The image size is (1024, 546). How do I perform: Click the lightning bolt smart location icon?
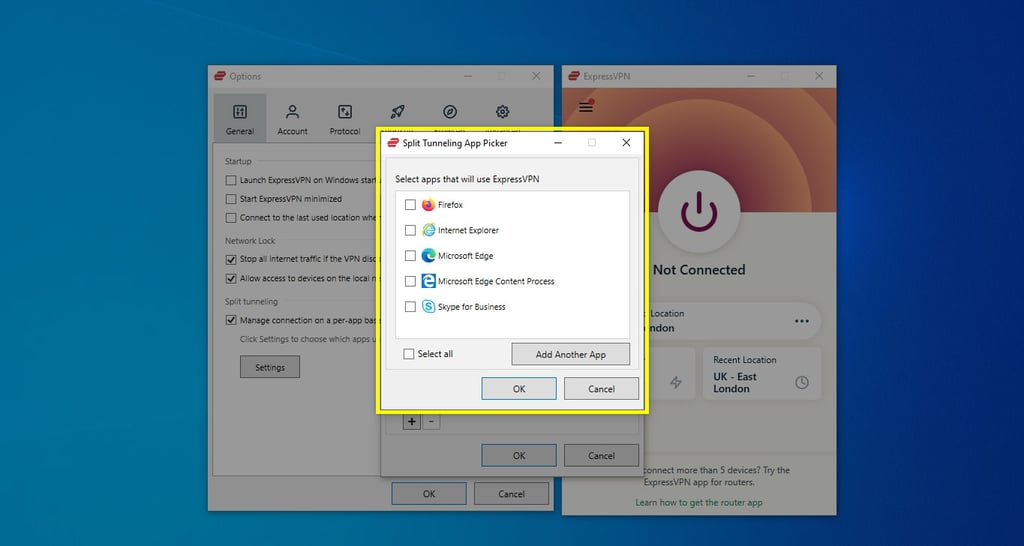(676, 383)
